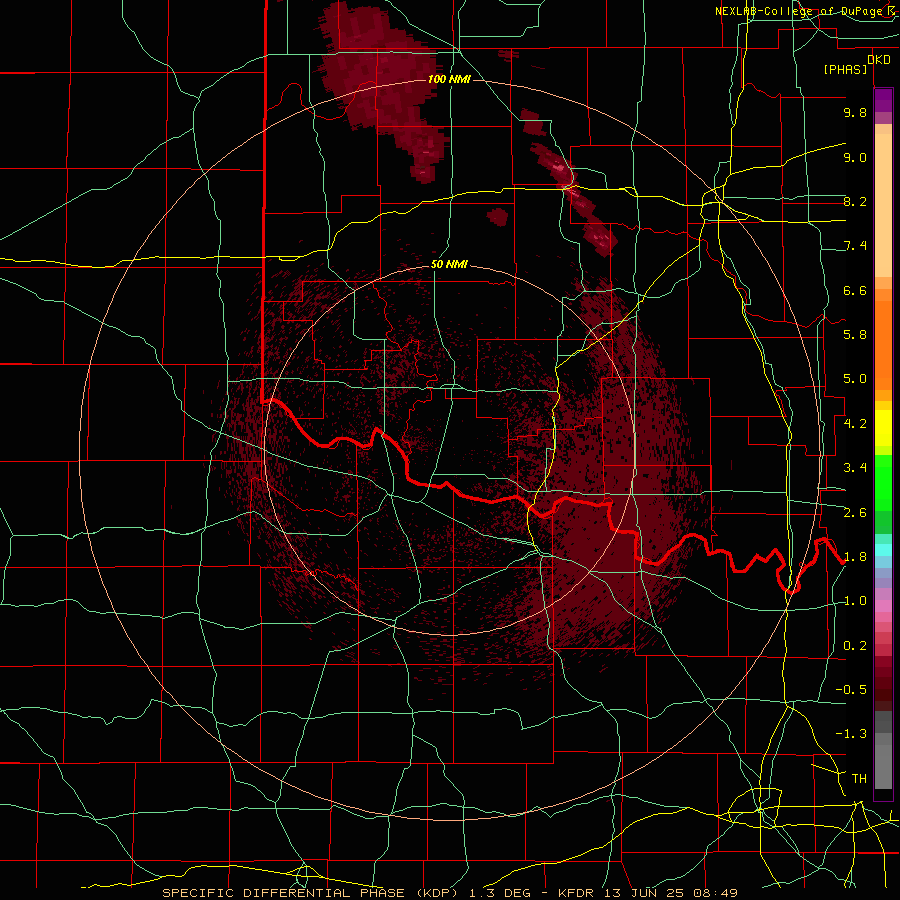Select the 3.4 scale value
Viewport: 900px width, 900px height.
[855, 468]
